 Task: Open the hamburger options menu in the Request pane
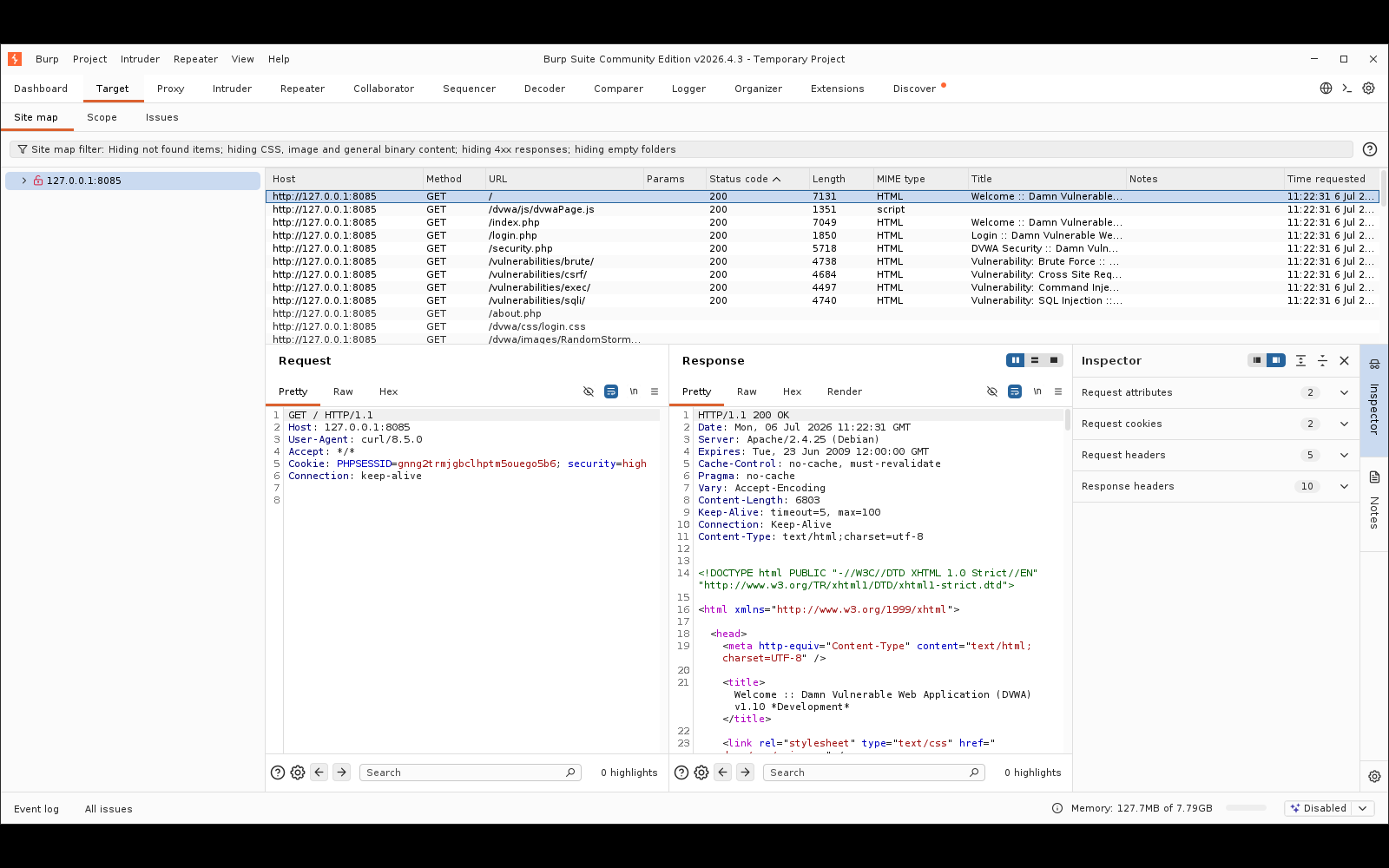pos(655,391)
